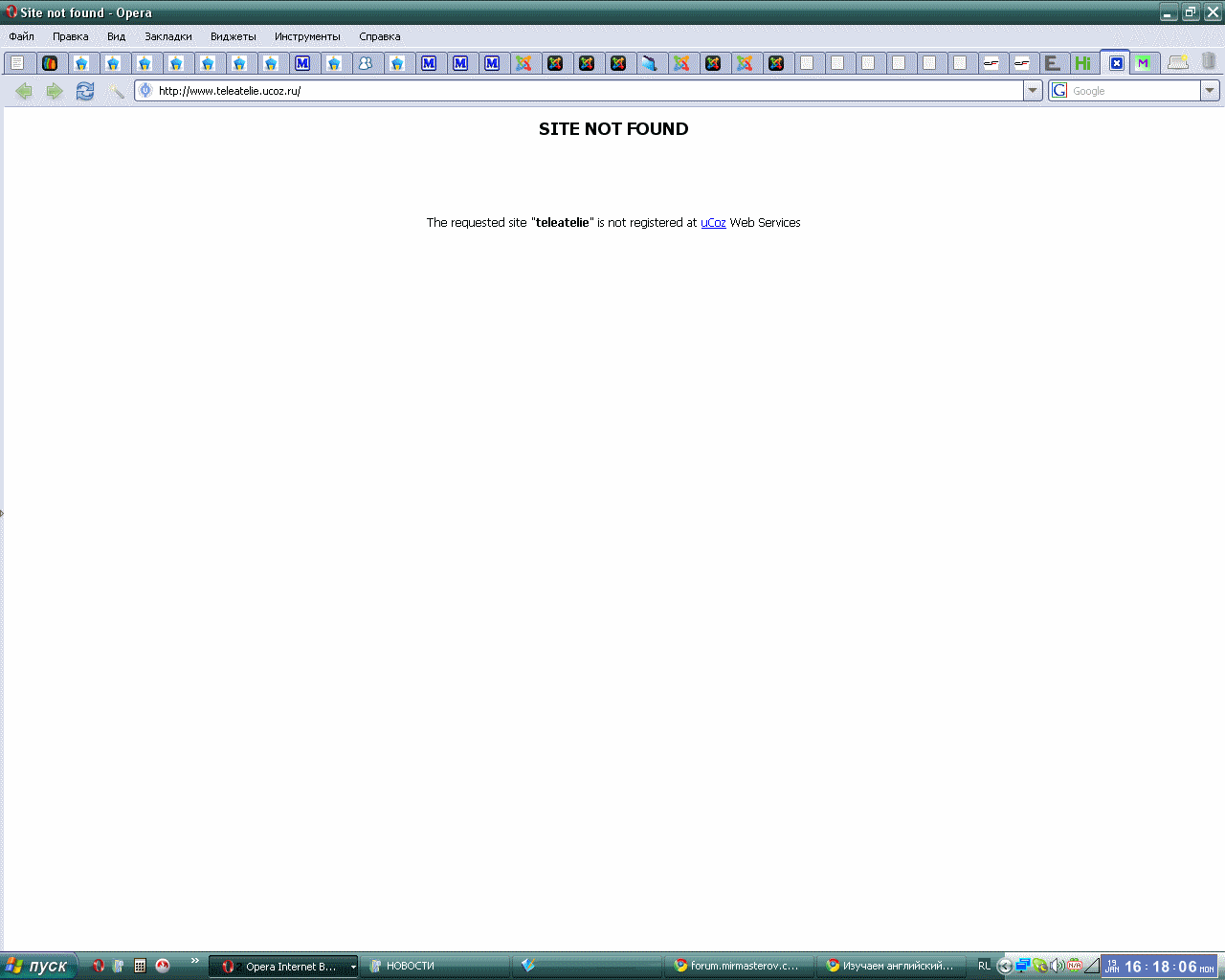
Task: Click the Wand password-manager icon
Action: coord(116,91)
